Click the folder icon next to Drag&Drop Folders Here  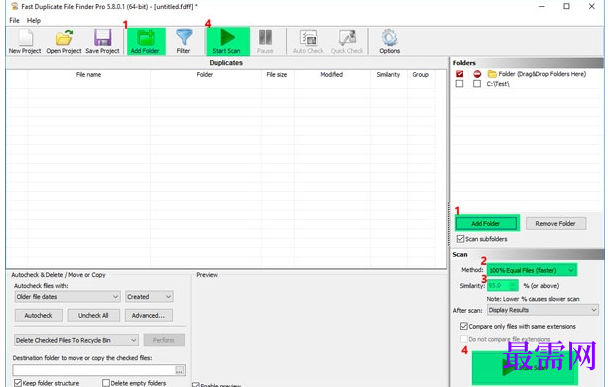click(x=492, y=74)
